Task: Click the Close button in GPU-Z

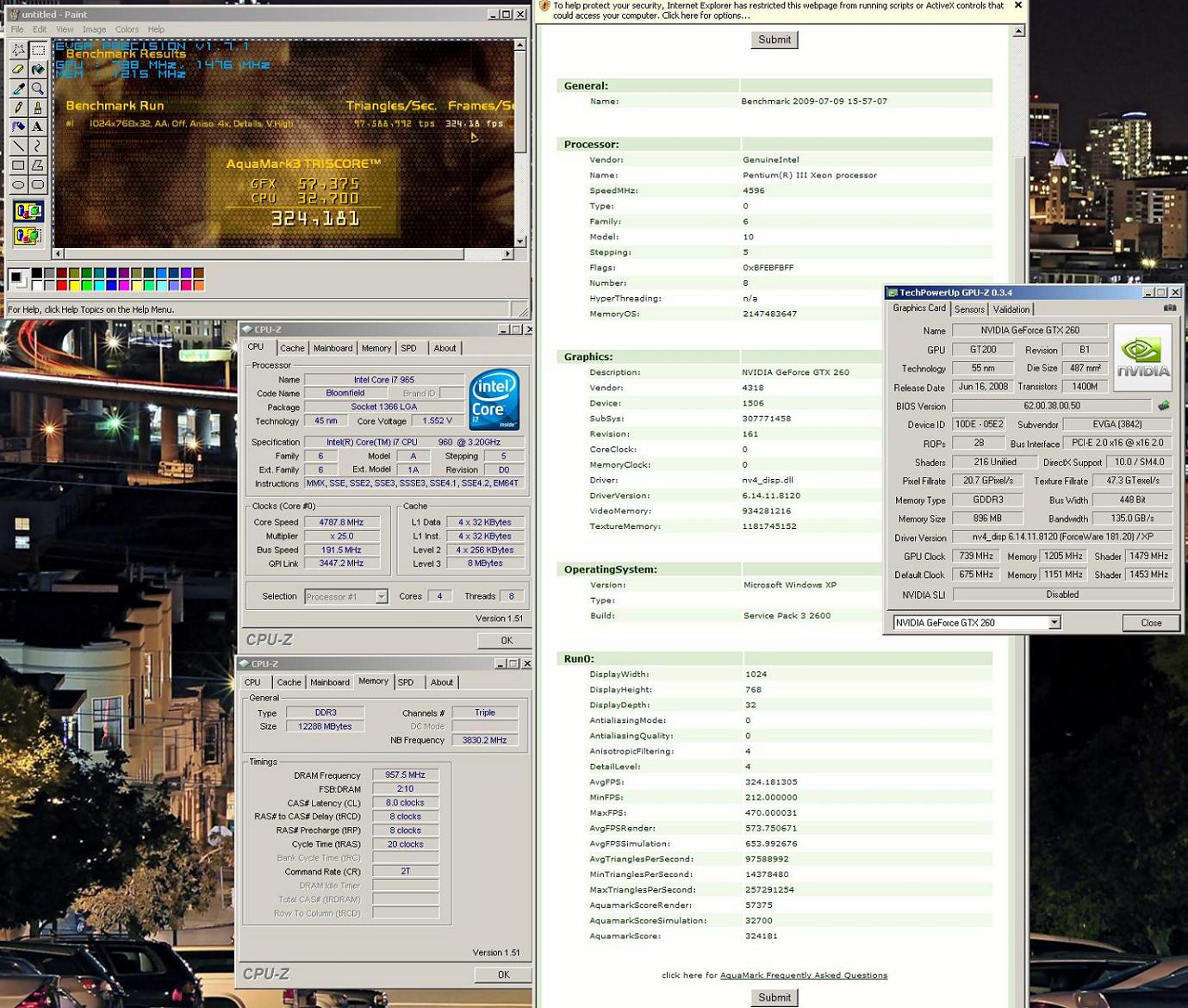Action: [1151, 623]
